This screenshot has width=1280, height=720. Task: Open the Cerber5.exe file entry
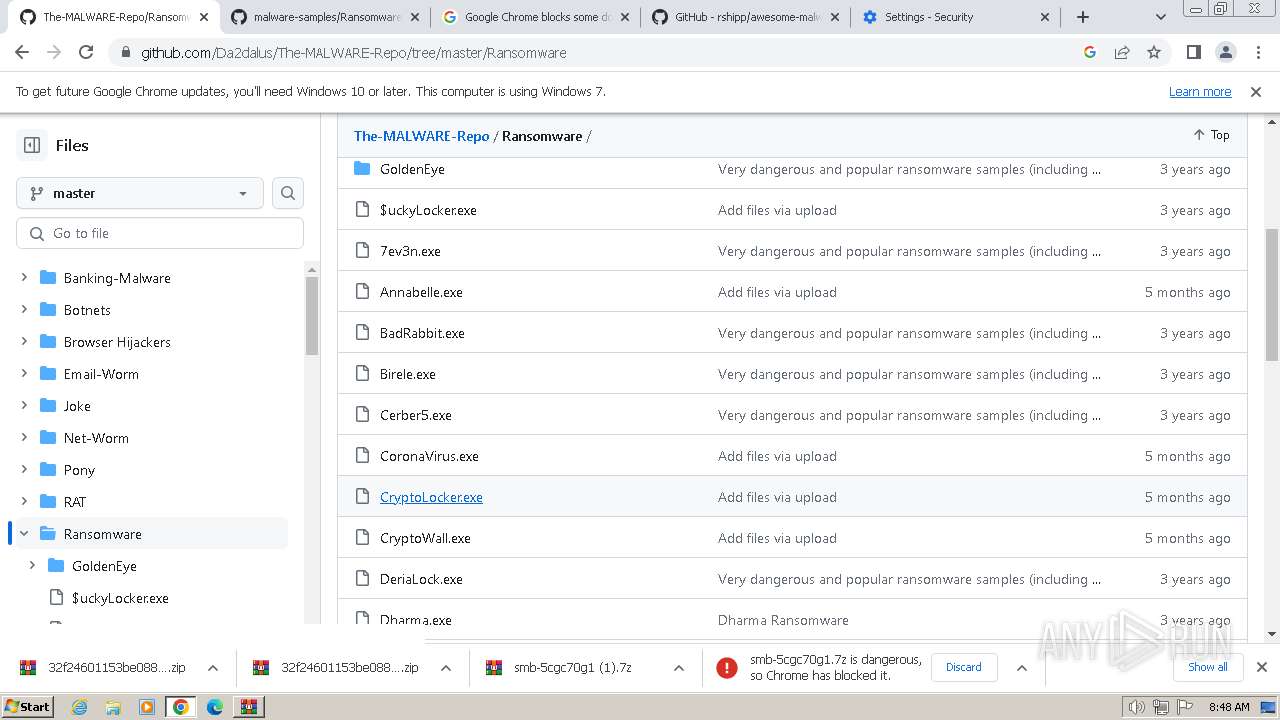pos(416,415)
